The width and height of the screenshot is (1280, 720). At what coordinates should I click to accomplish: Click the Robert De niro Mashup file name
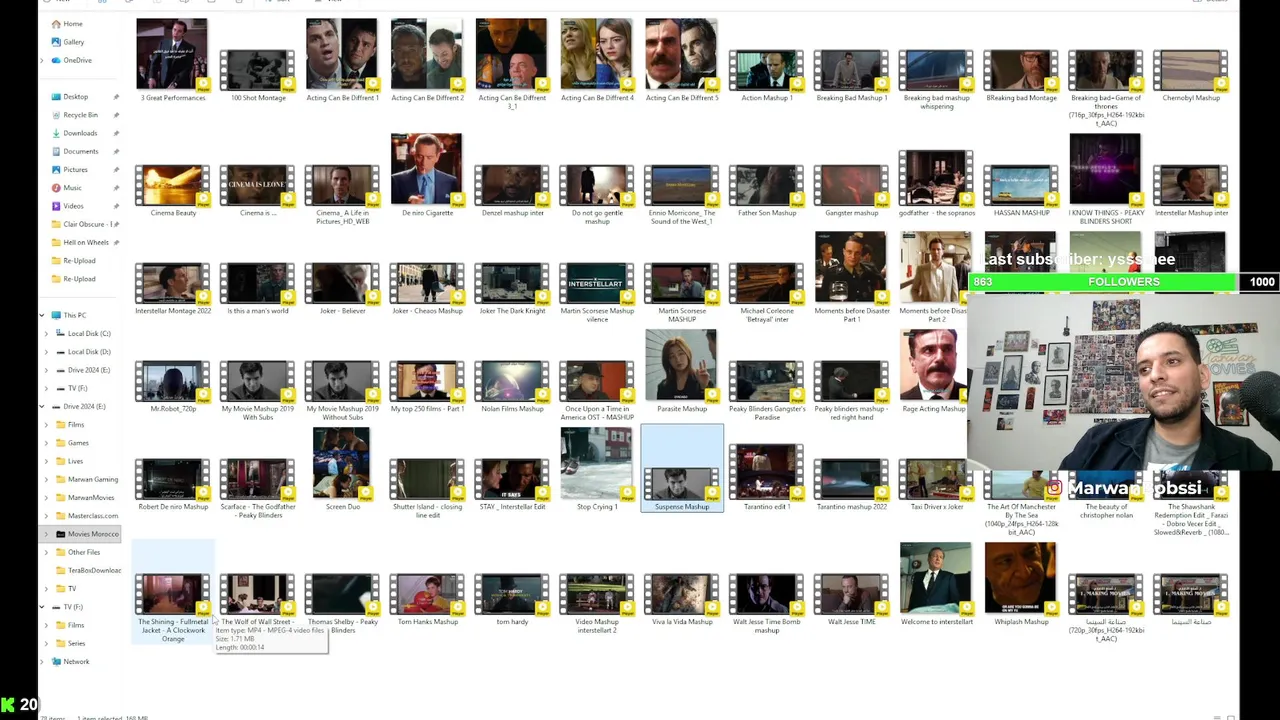click(x=173, y=507)
